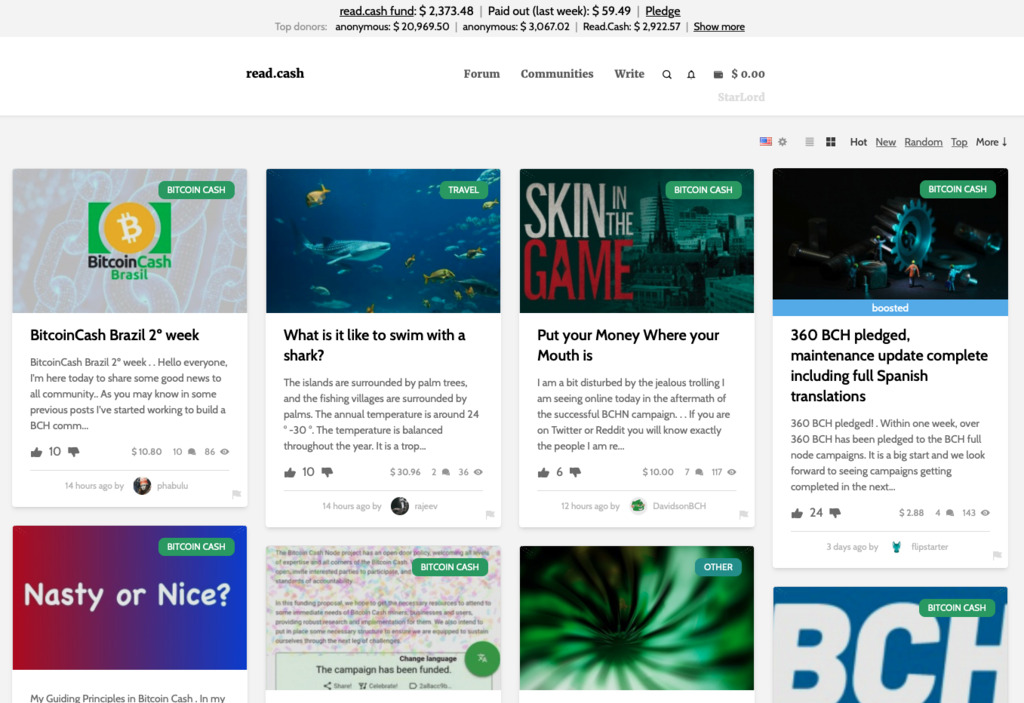The image size is (1024, 703).
Task: Click the read.cash fund link
Action: [x=377, y=11]
